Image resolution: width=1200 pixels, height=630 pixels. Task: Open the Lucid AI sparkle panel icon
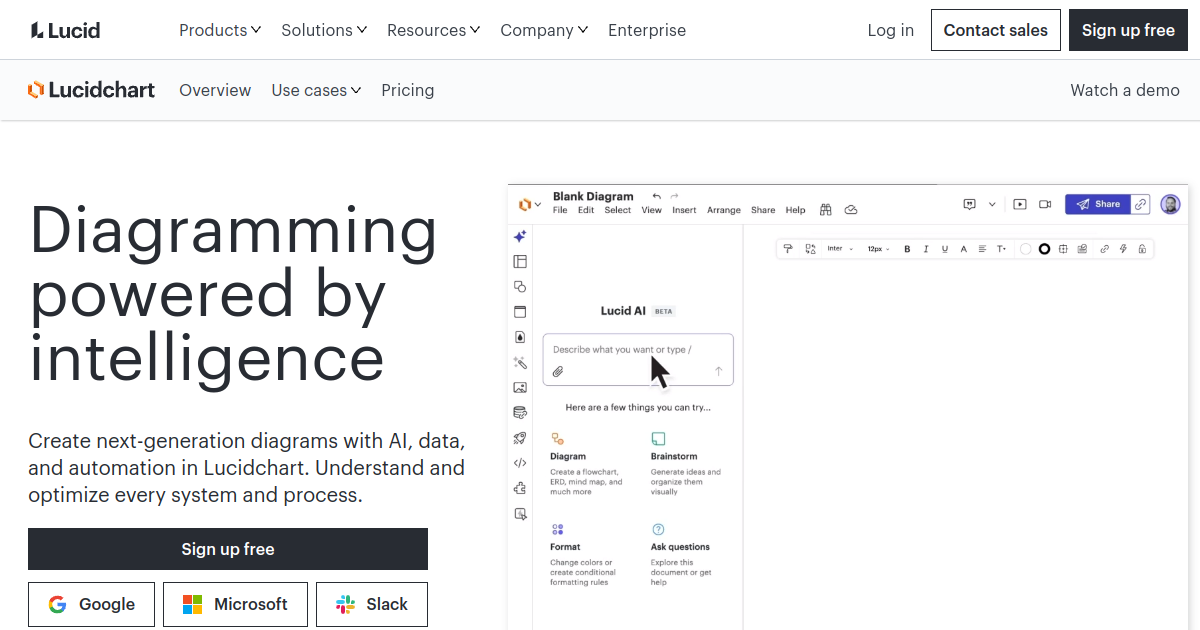[520, 237]
